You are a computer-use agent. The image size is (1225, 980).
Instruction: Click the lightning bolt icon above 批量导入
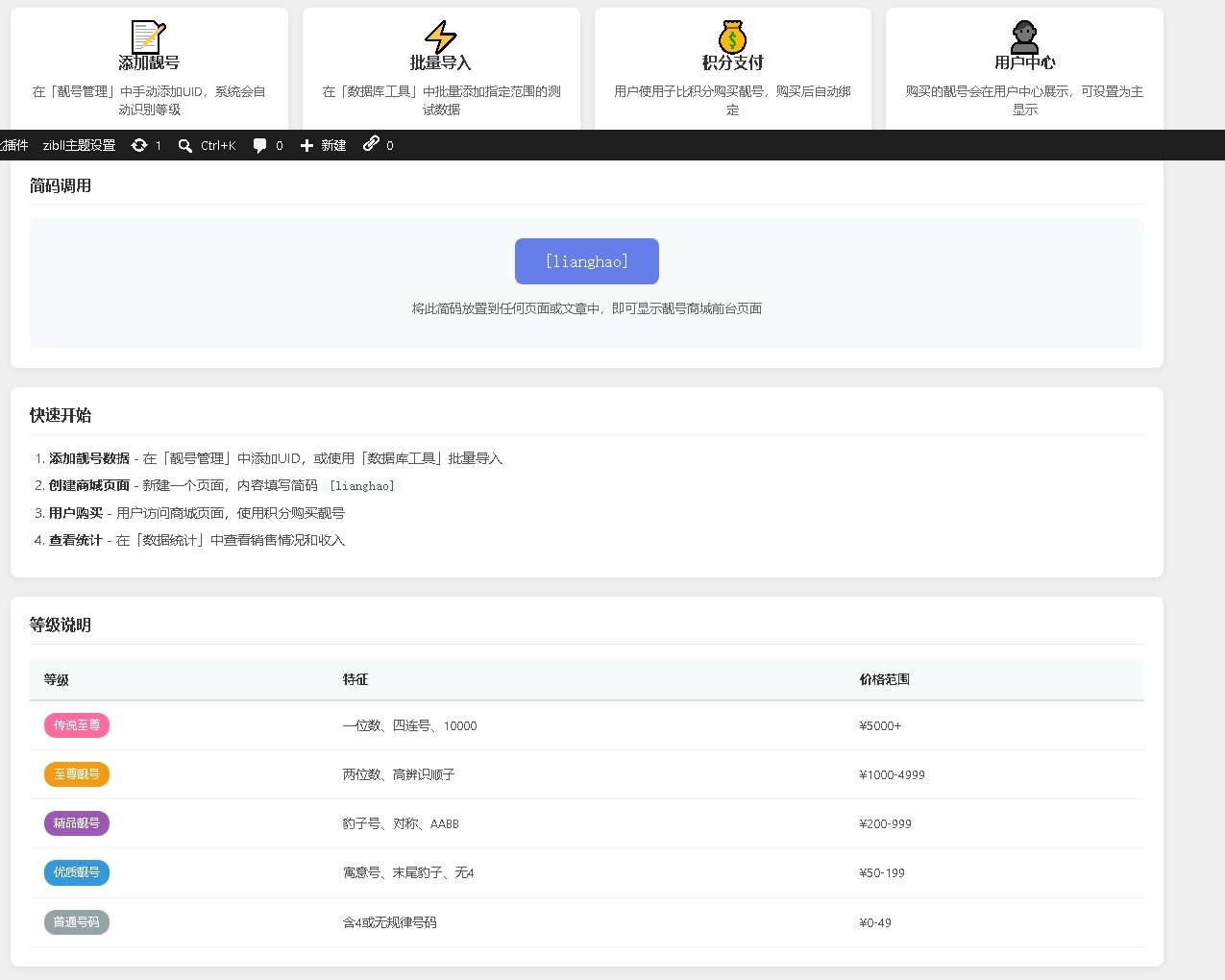(441, 37)
